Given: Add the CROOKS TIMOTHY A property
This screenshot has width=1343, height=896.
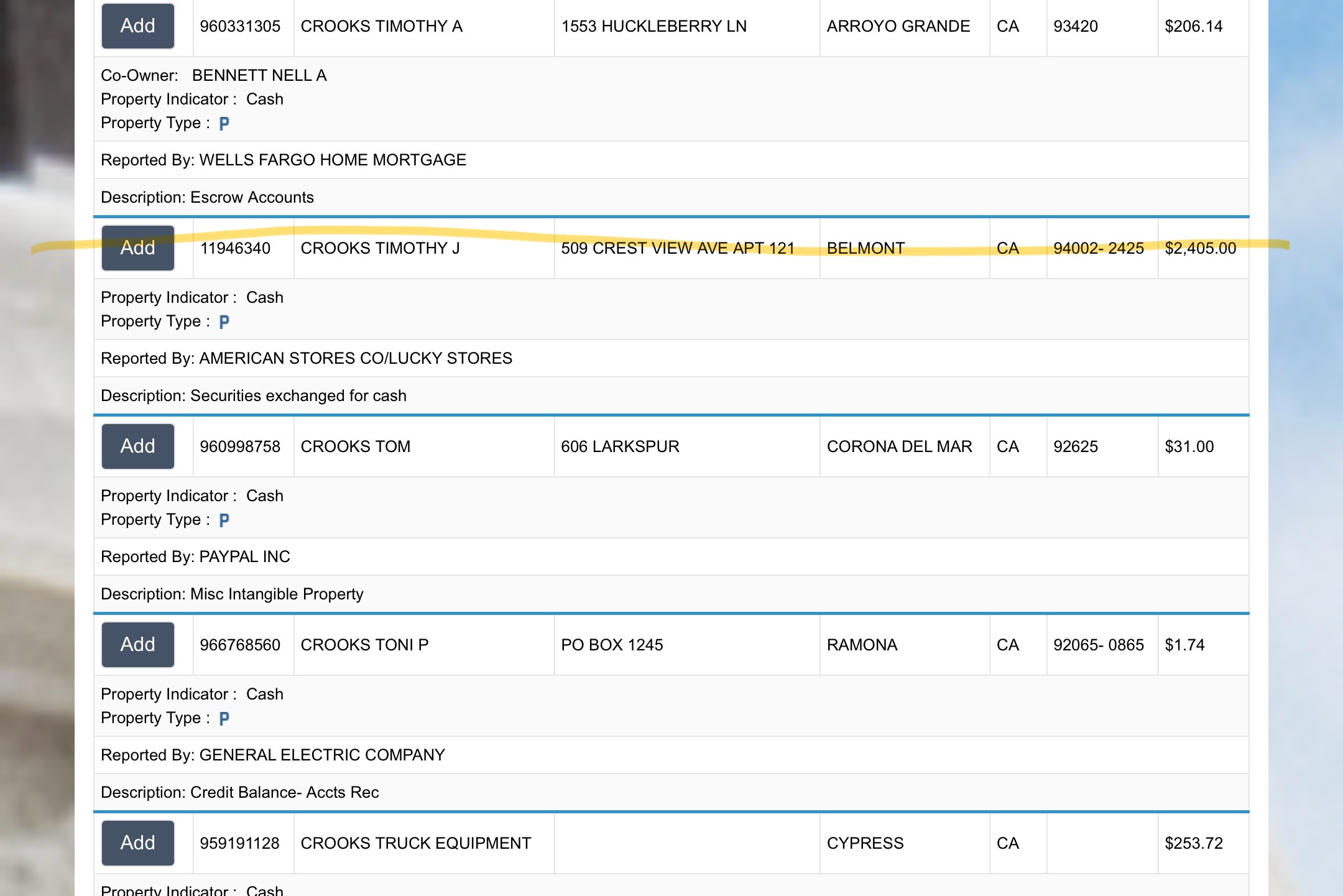Looking at the screenshot, I should 138,26.
